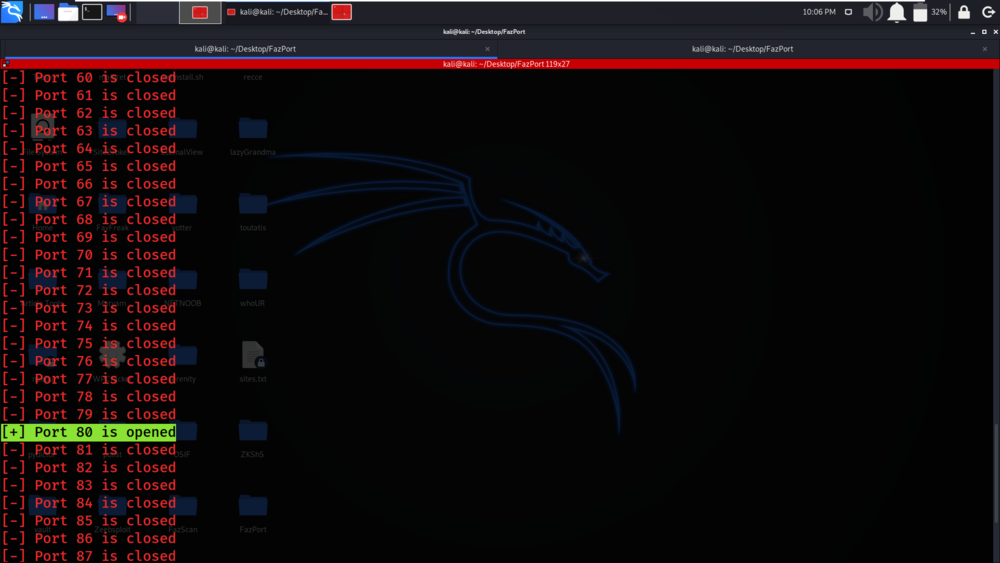Image resolution: width=1000 pixels, height=563 pixels.
Task: Open the clock showing 10:06 PM
Action: click(x=819, y=12)
